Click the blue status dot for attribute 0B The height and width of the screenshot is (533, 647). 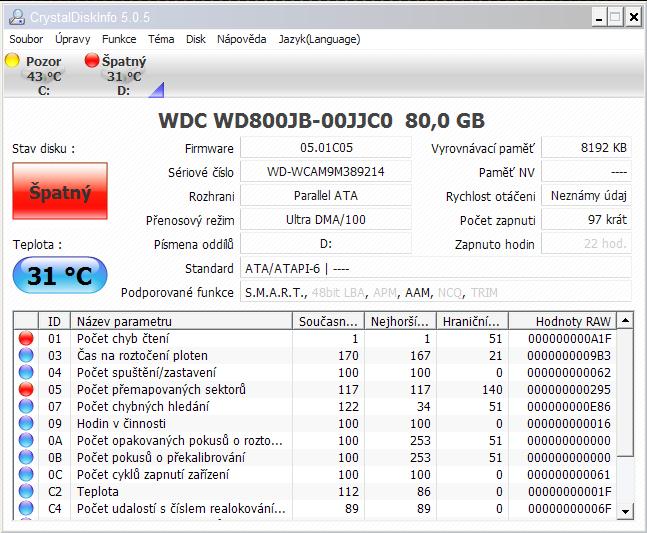26,458
